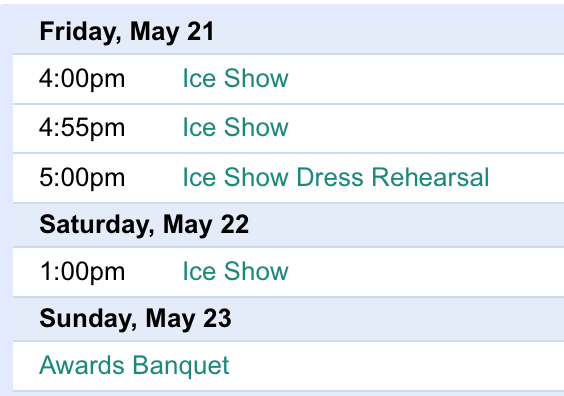
Task: Click the 1:00pm time label on Saturday
Action: pyautogui.click(x=82, y=272)
